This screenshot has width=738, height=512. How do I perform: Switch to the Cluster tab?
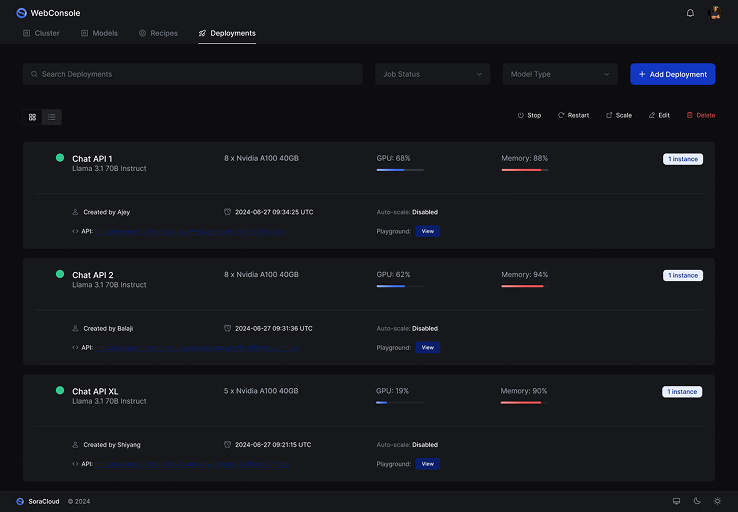[x=41, y=33]
